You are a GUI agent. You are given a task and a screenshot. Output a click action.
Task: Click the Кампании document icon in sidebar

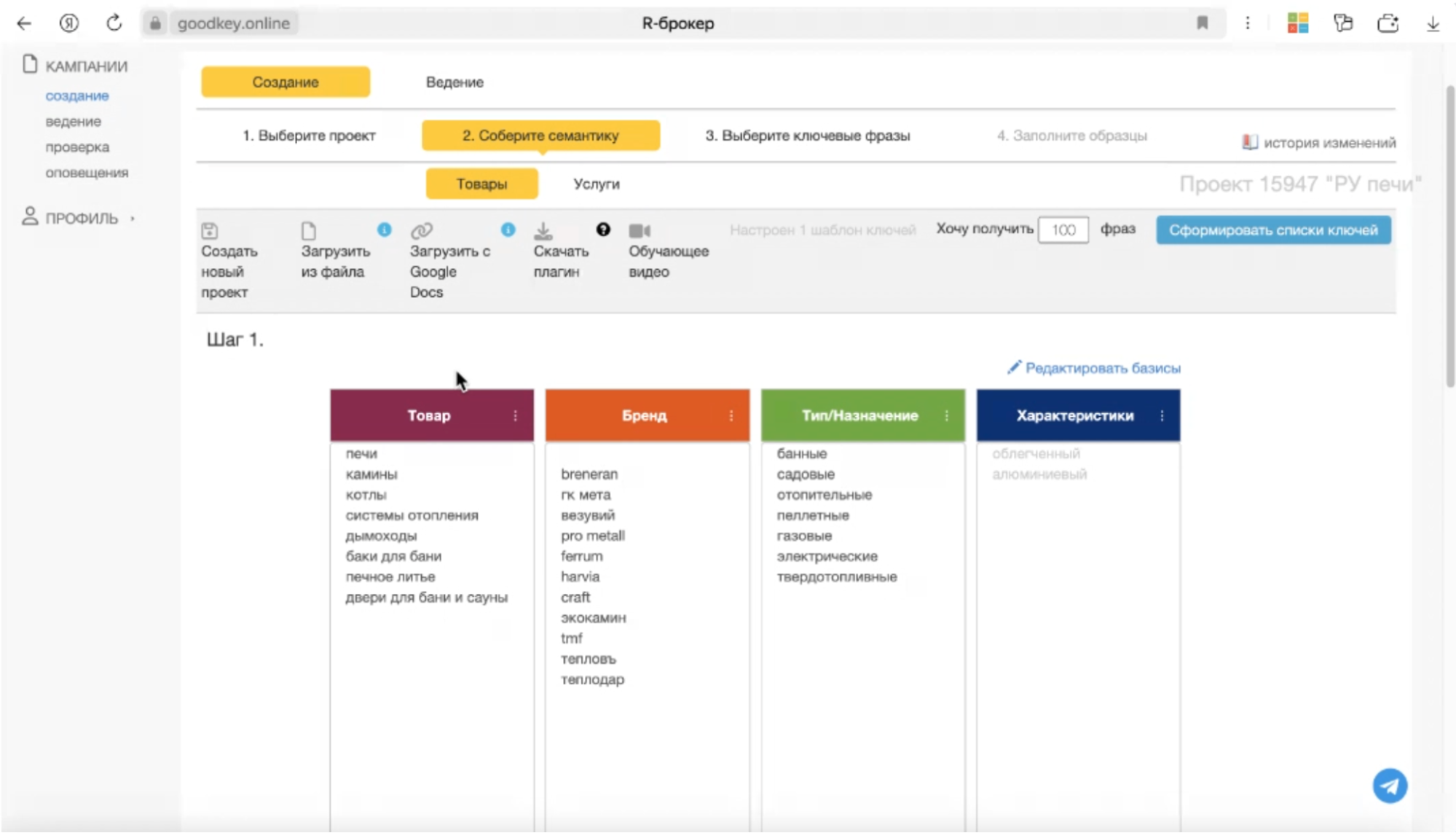point(29,65)
